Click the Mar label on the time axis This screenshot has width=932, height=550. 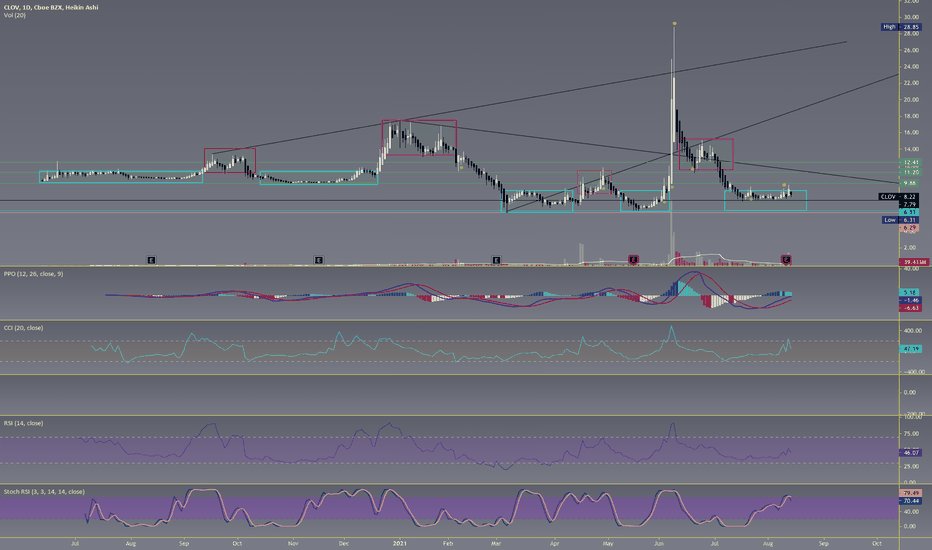pyautogui.click(x=496, y=543)
